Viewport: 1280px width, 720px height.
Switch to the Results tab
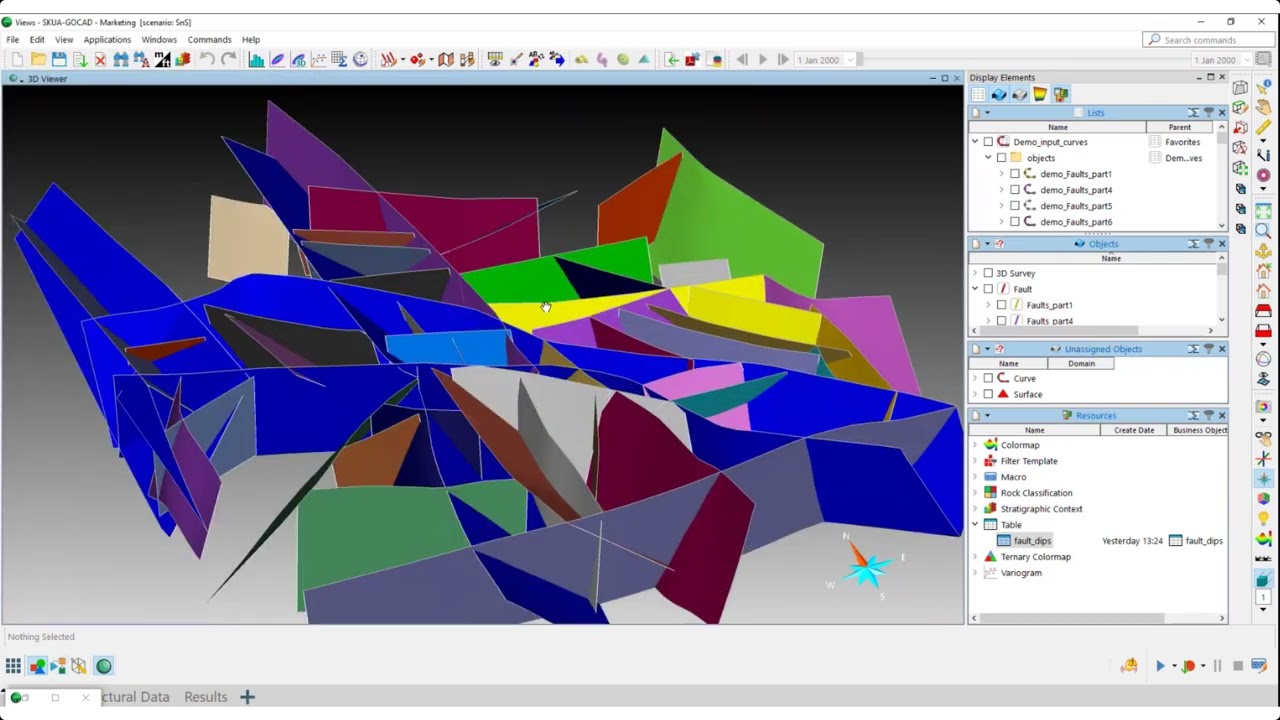[x=206, y=697]
